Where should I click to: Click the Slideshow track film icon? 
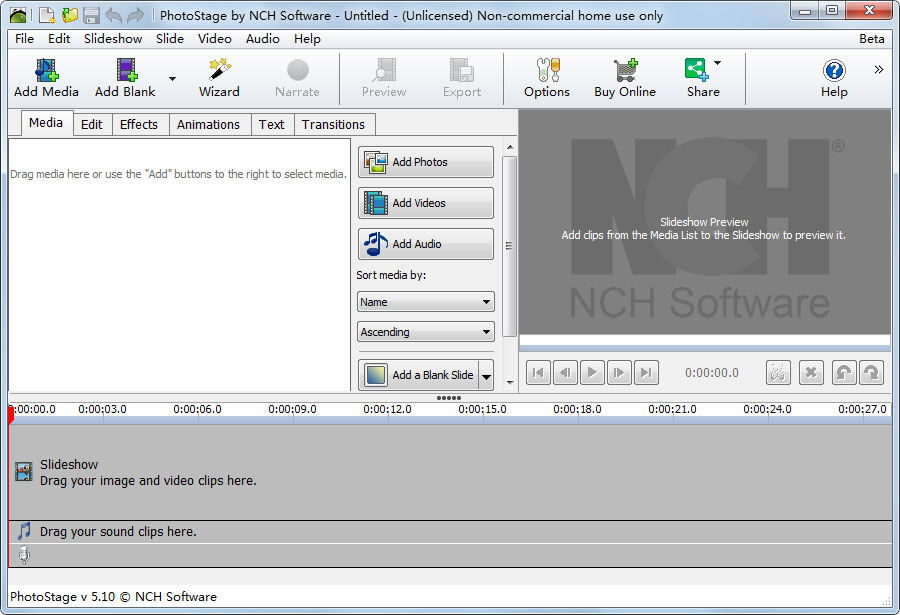click(x=24, y=472)
